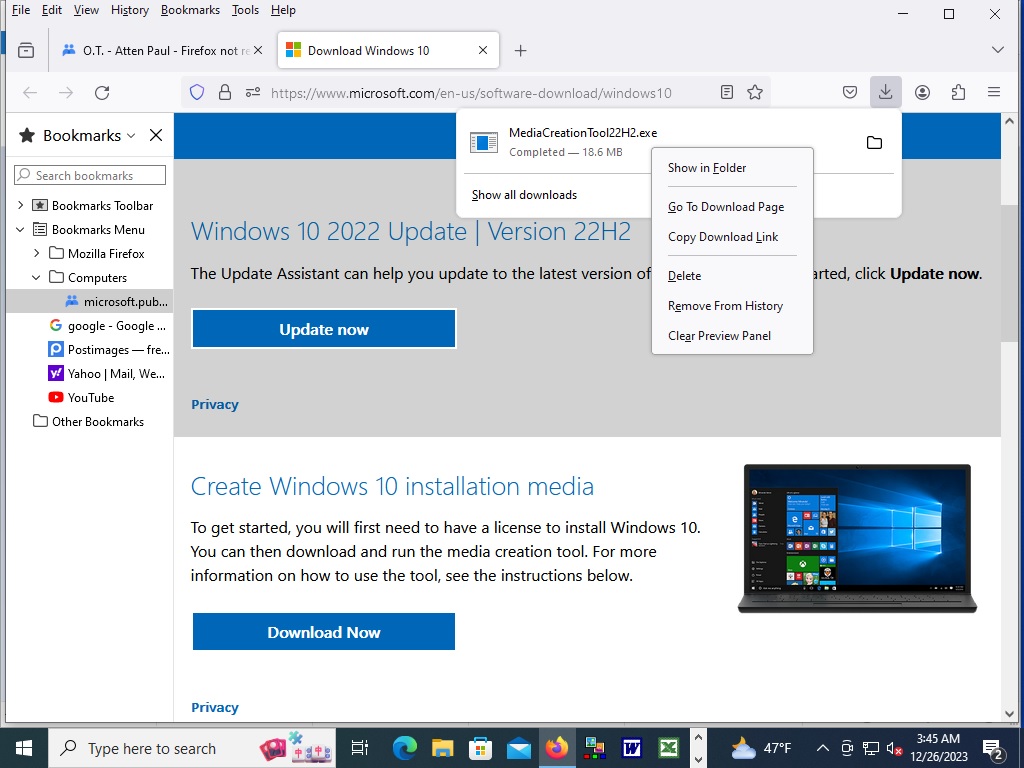Viewport: 1024px width, 768px height.
Task: Click the Reload page icon
Action: [x=102, y=93]
